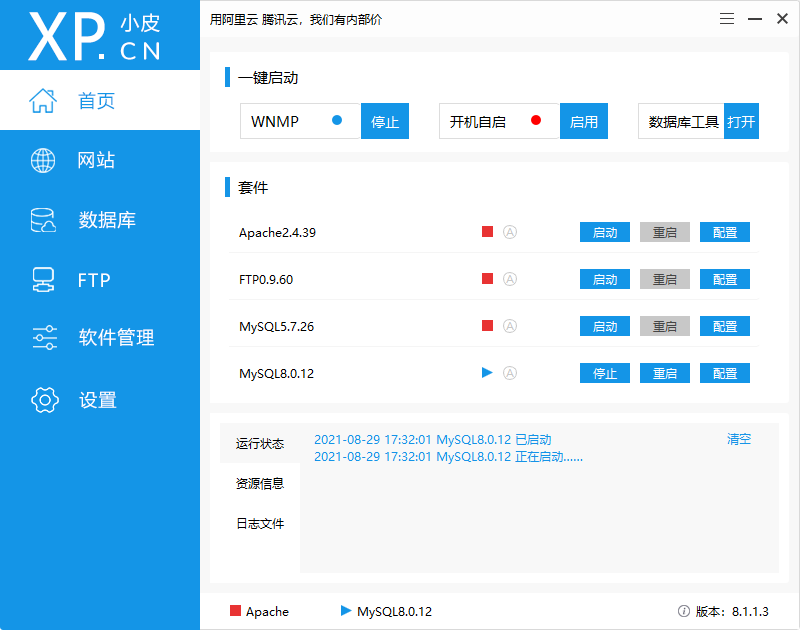Viewport: 800px width, 630px height.
Task: Click the WNMP blue status dot
Action: click(337, 120)
